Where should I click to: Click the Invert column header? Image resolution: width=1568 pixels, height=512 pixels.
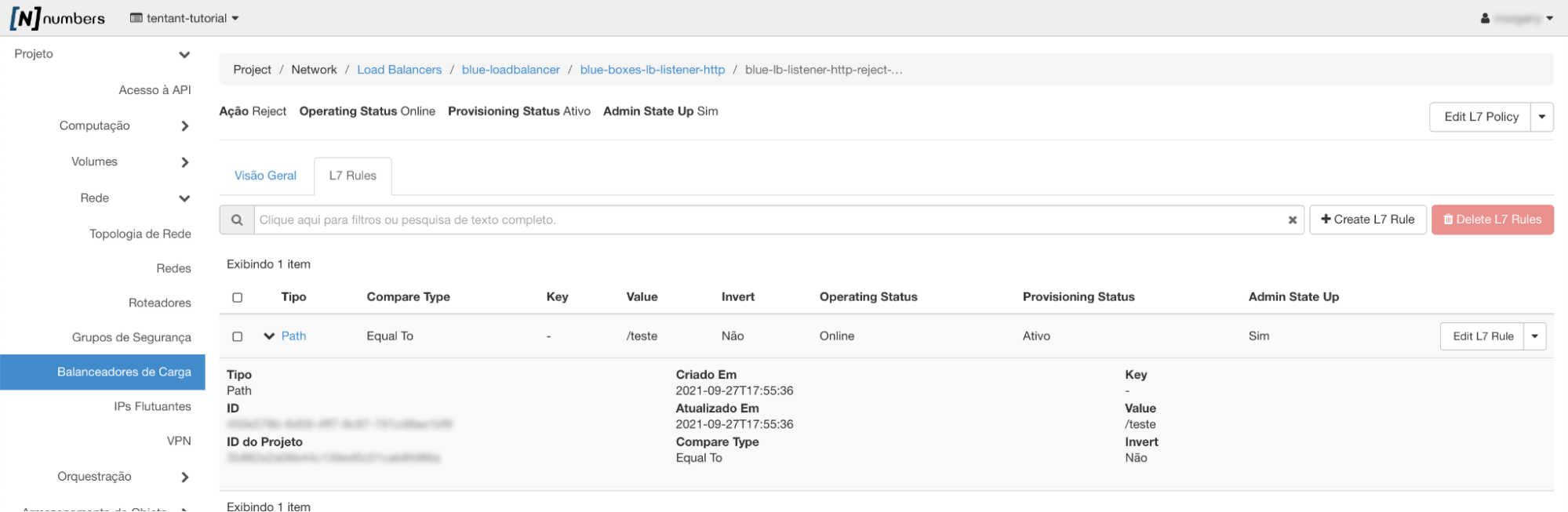coord(738,297)
